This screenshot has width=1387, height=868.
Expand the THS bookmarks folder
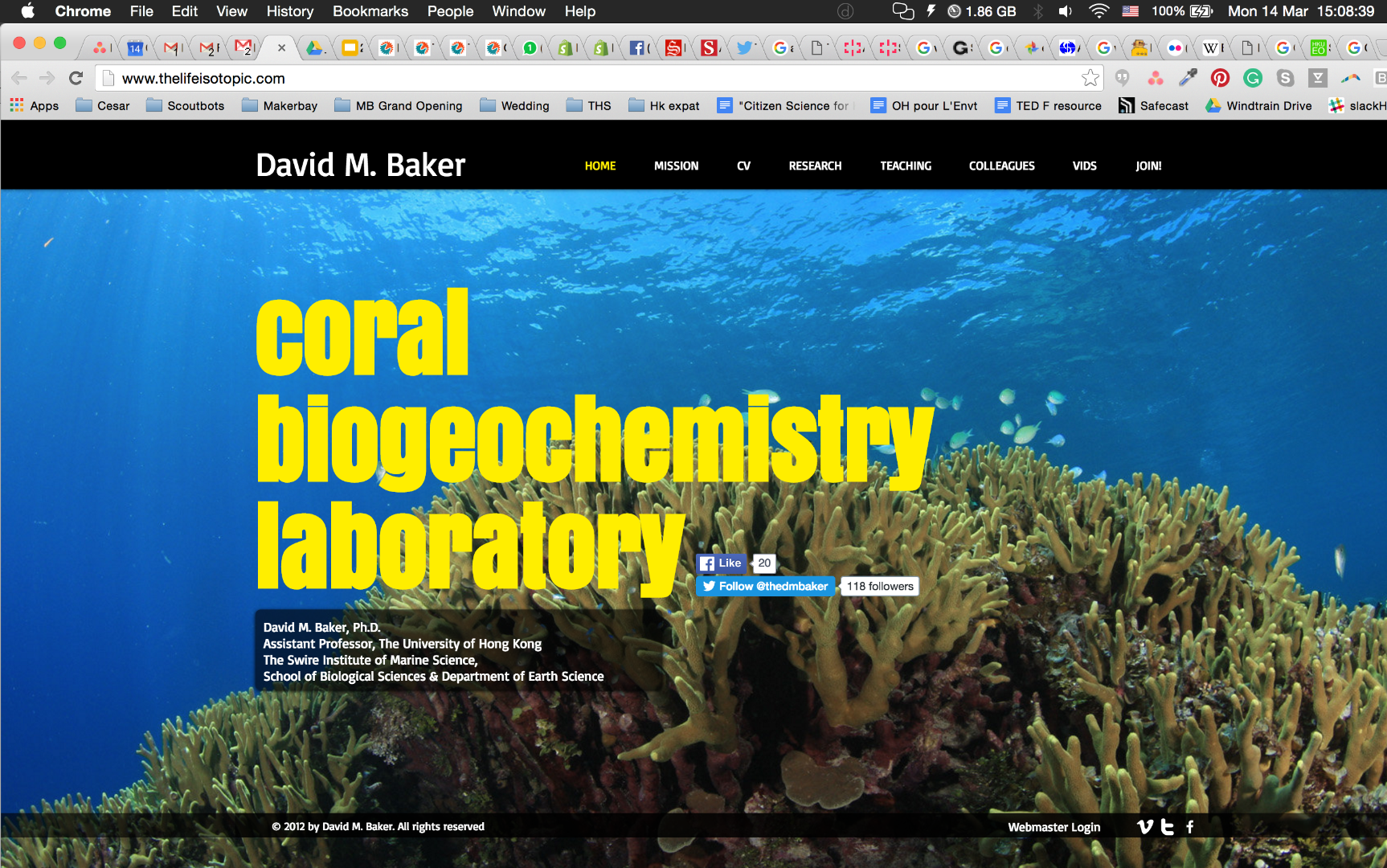[x=589, y=105]
